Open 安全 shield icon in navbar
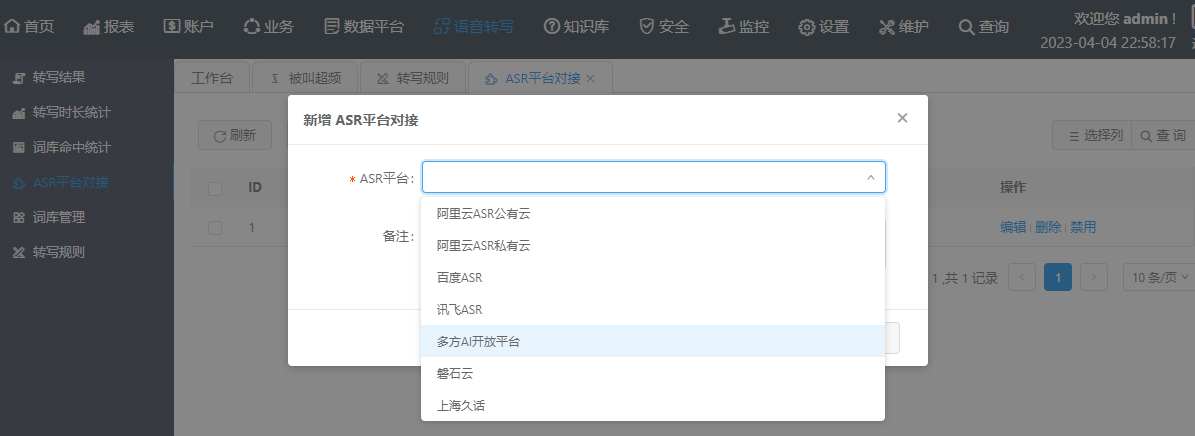The image size is (1195, 436). 646,27
